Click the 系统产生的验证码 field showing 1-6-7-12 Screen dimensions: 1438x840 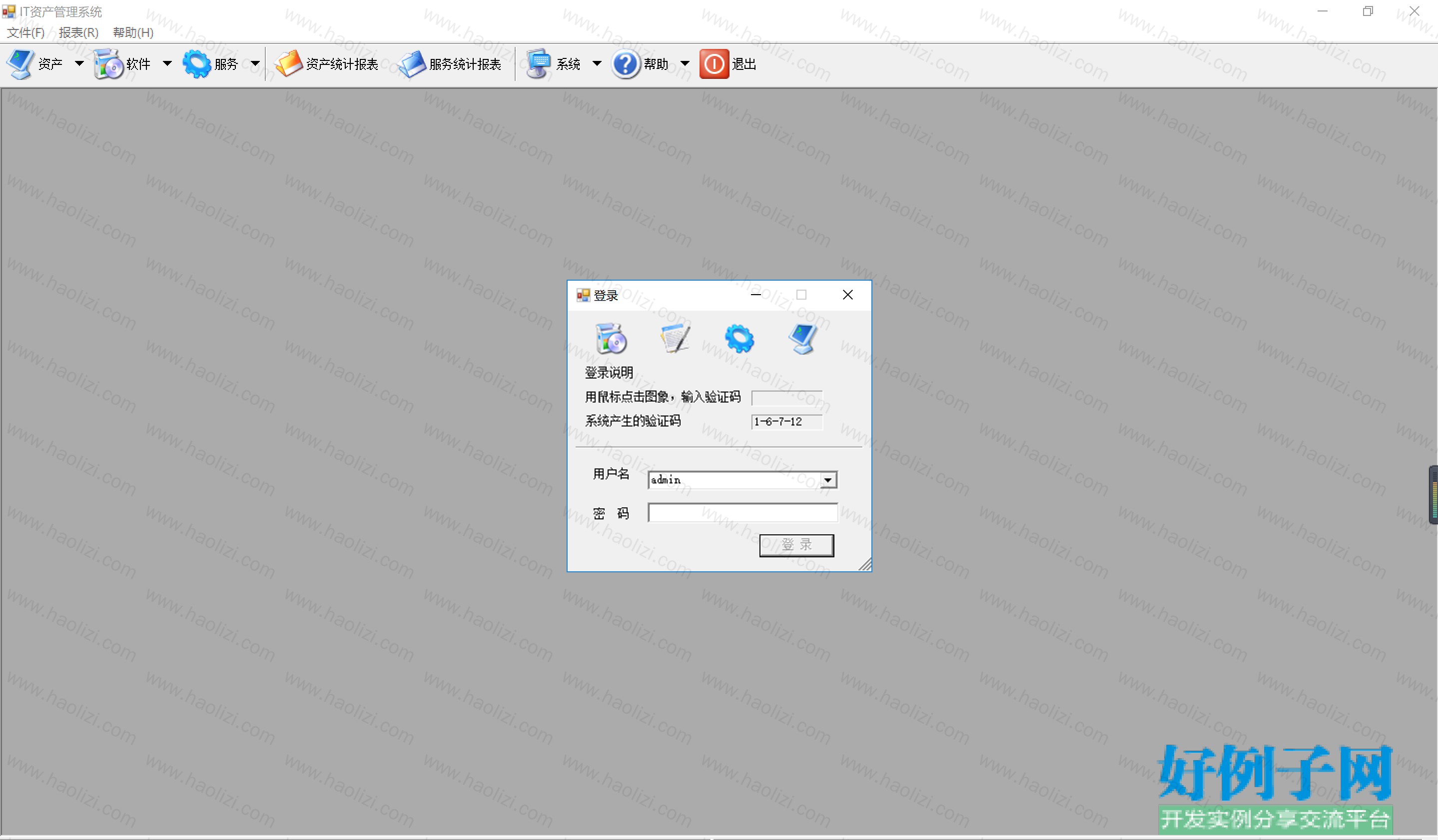point(787,421)
